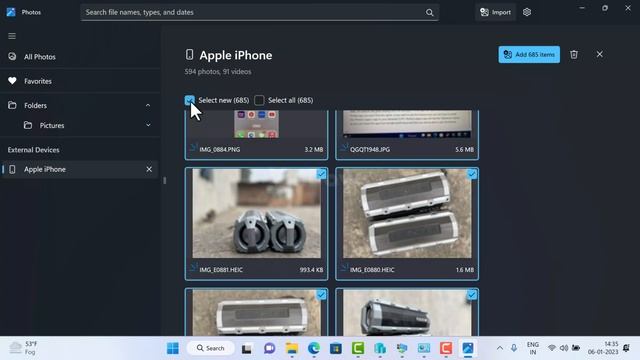This screenshot has width=640, height=360.
Task: Click taskbar Search box
Action: pyautogui.click(x=211, y=348)
